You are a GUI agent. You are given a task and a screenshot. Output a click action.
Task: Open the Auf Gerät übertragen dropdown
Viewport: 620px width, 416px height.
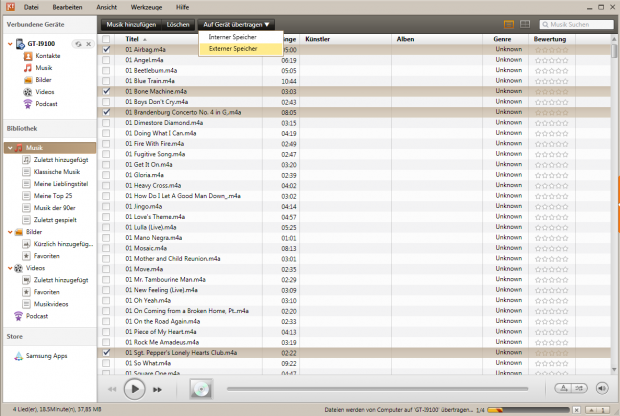[236, 23]
